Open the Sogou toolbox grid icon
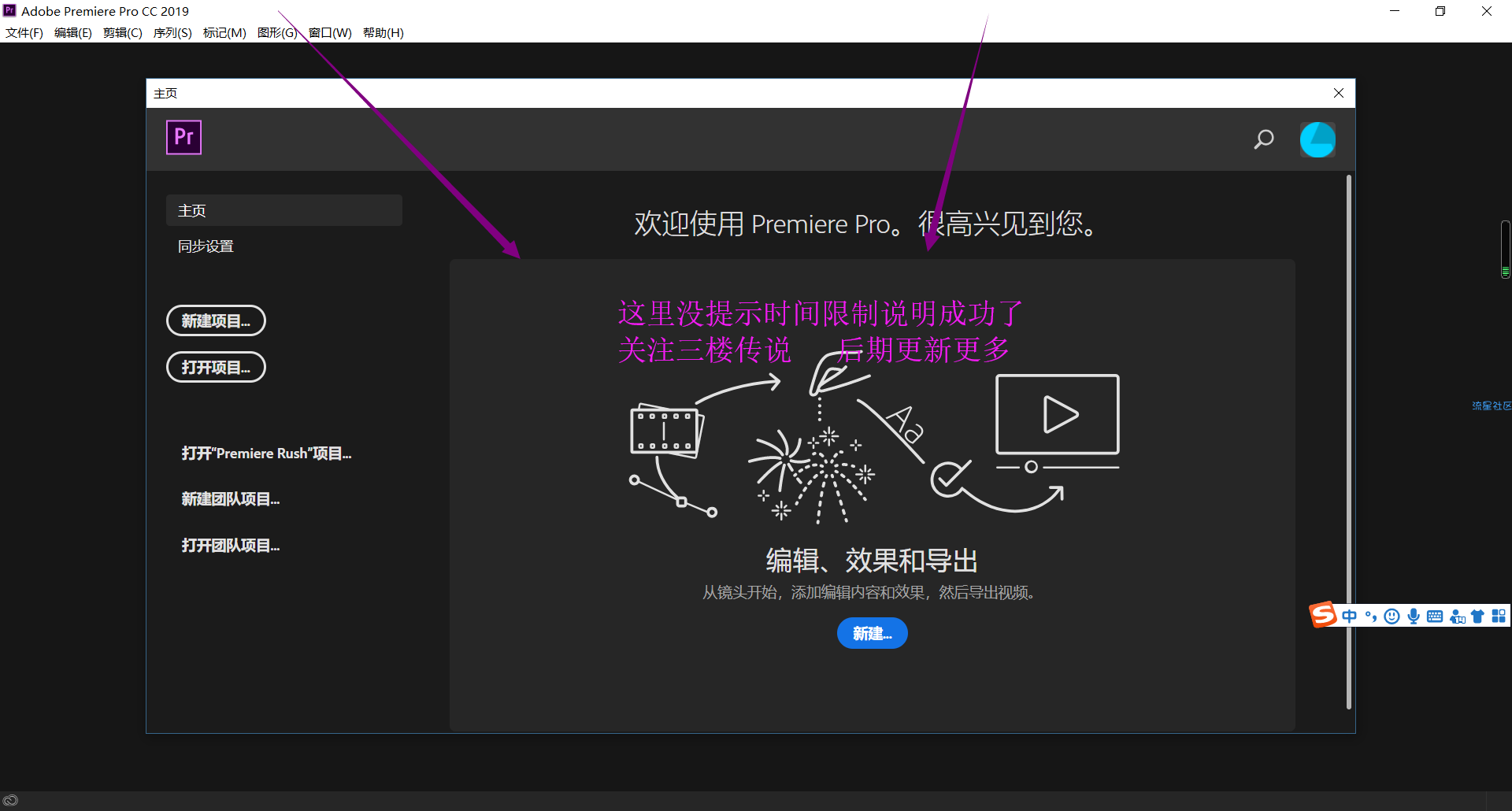The width and height of the screenshot is (1512, 811). 1499,616
